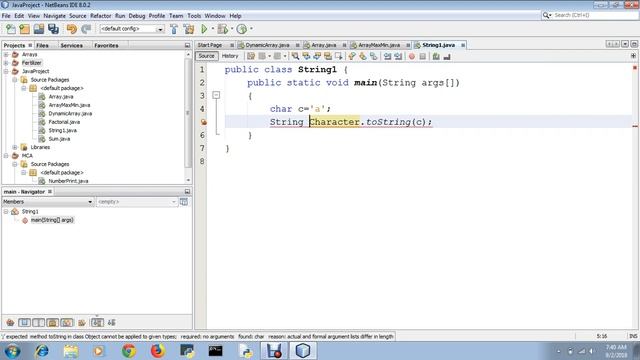Select Factorial.java in Projects tree
The height and width of the screenshot is (360, 640).
point(64,122)
